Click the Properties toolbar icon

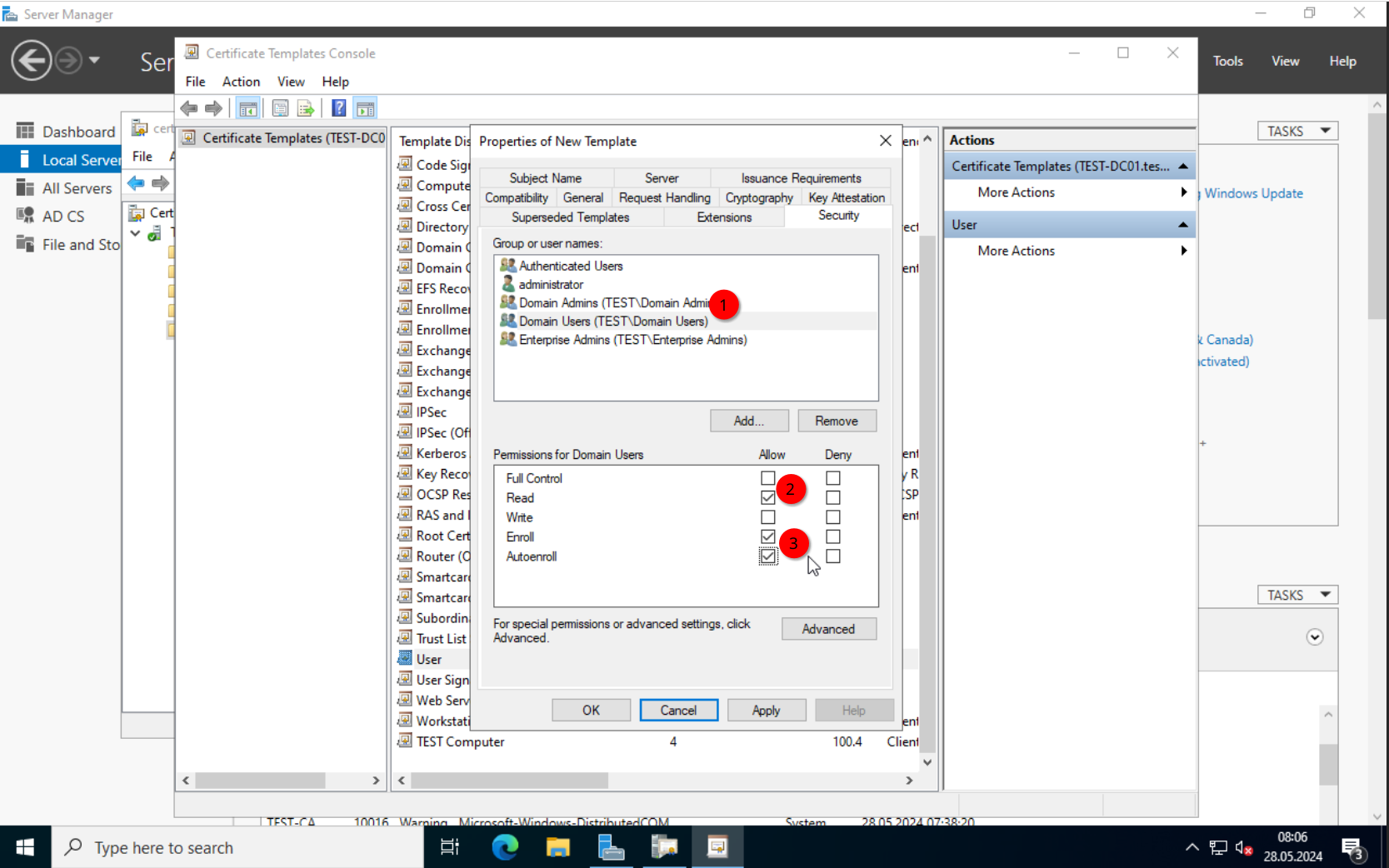click(x=281, y=108)
